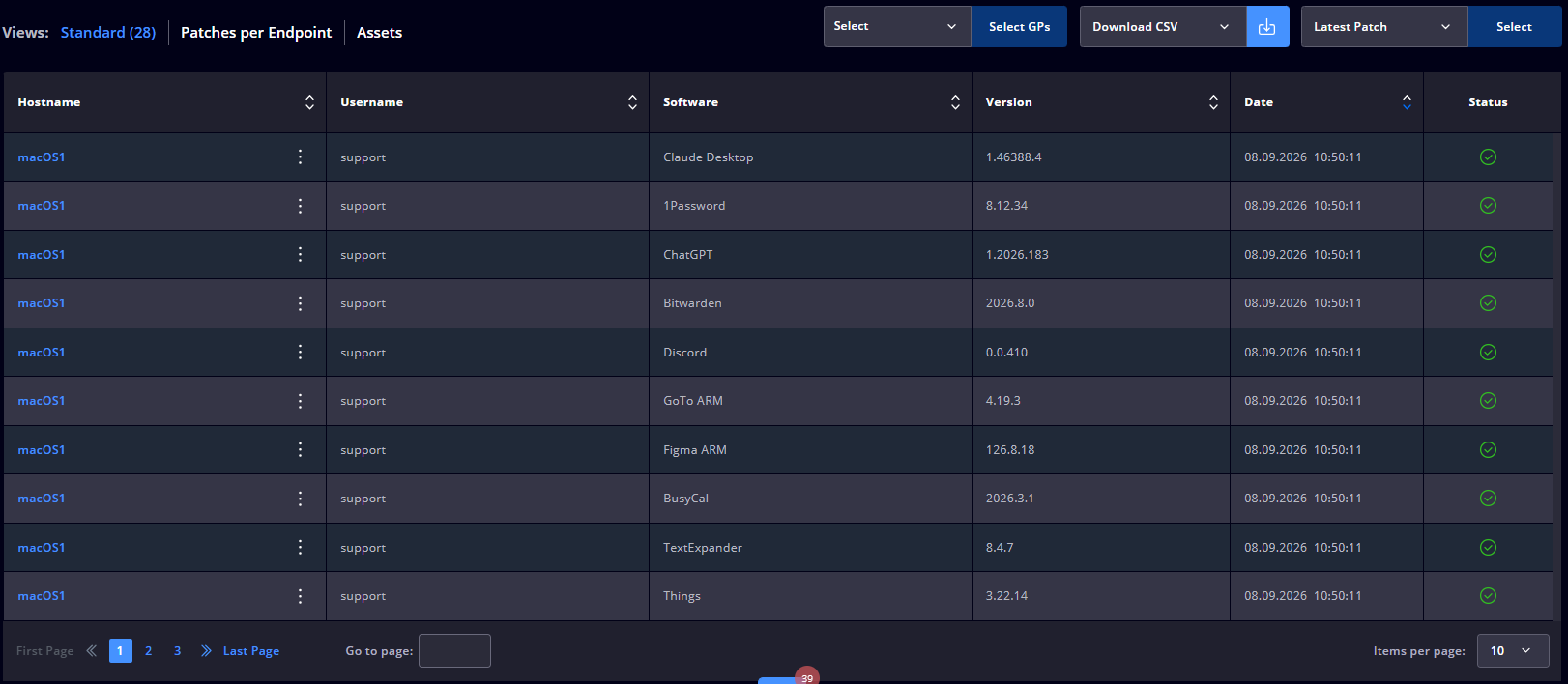Open the Items per page dropdown
The height and width of the screenshot is (684, 1568).
(1513, 651)
